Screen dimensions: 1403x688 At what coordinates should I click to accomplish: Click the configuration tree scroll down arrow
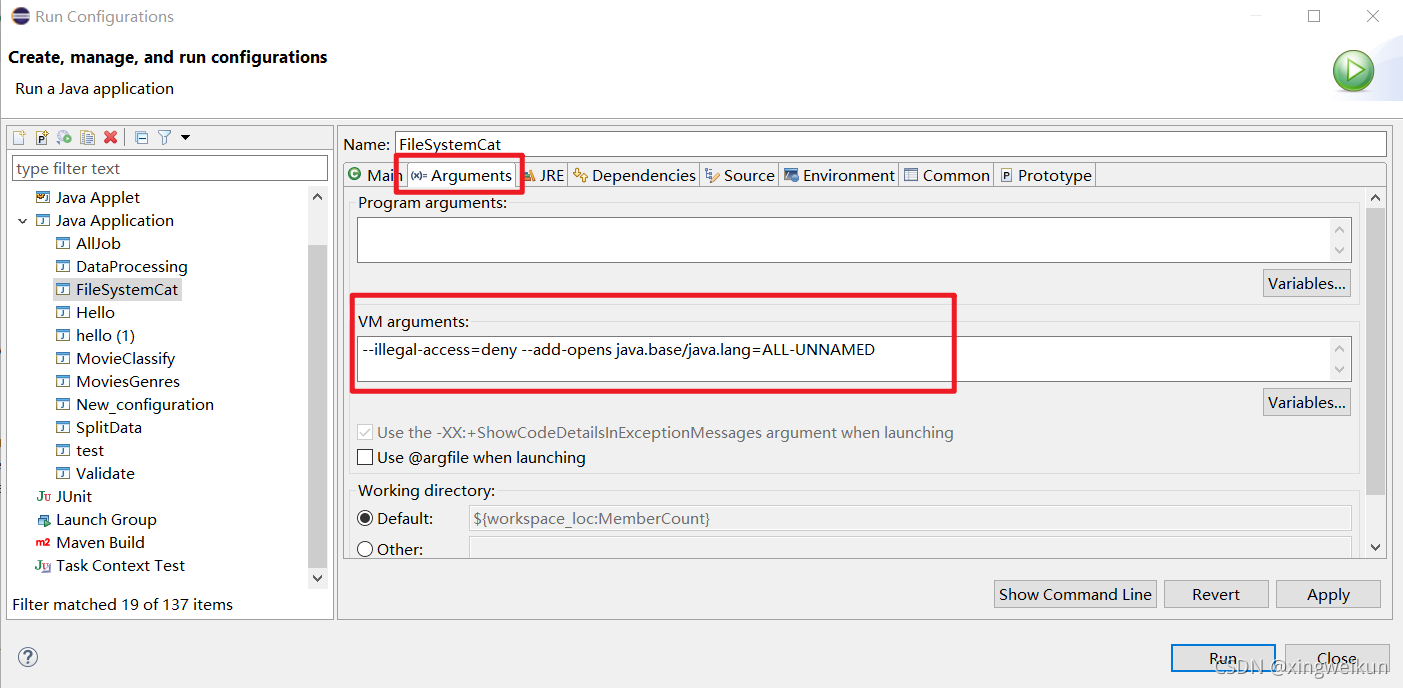(x=318, y=577)
